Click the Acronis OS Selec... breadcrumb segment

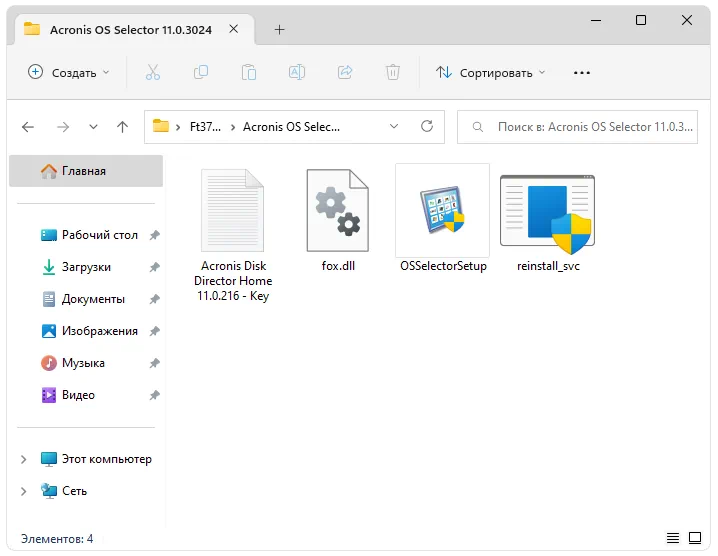tap(291, 127)
